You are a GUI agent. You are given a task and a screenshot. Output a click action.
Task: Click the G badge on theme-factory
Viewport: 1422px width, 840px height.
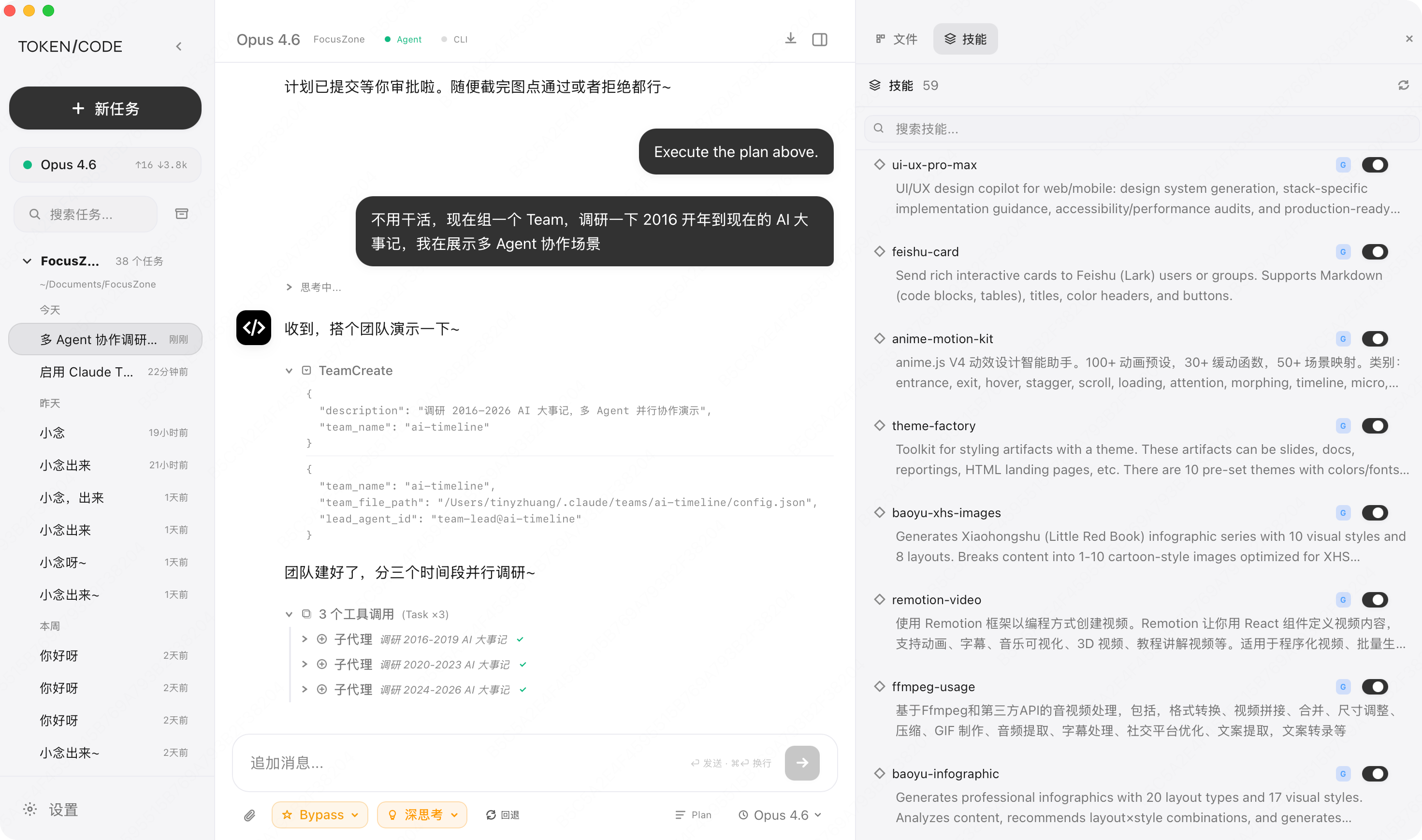point(1343,426)
